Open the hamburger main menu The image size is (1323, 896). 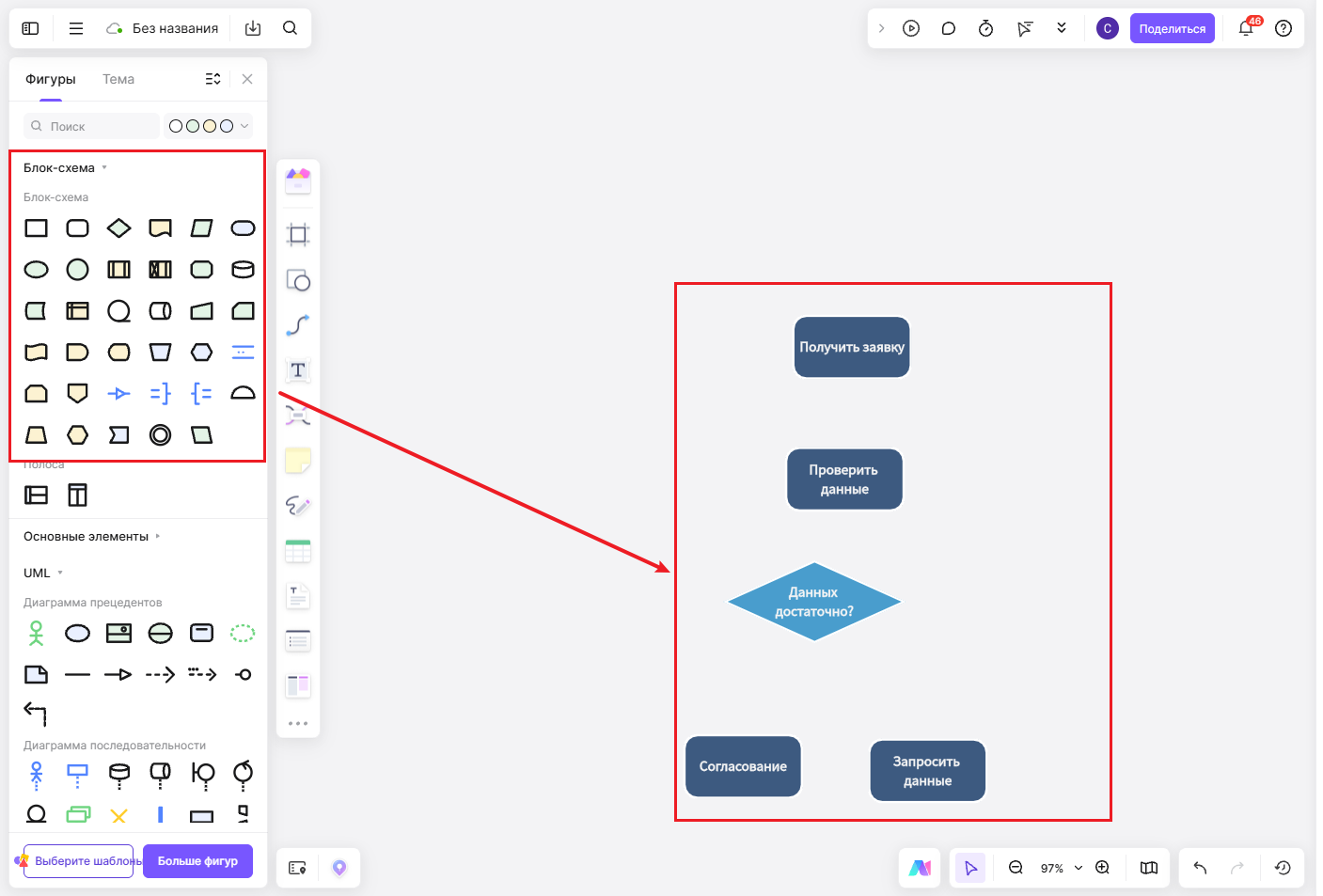coord(76,28)
